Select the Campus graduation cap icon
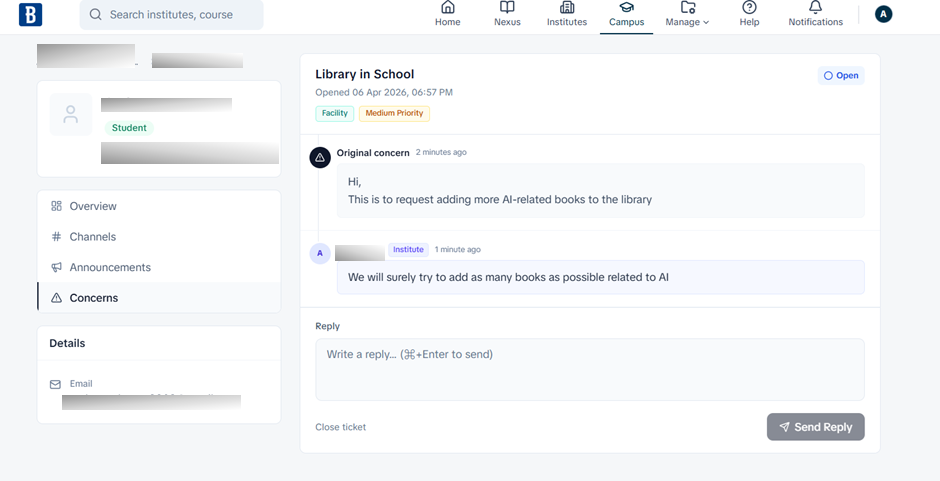This screenshot has width=940, height=481. [626, 8]
